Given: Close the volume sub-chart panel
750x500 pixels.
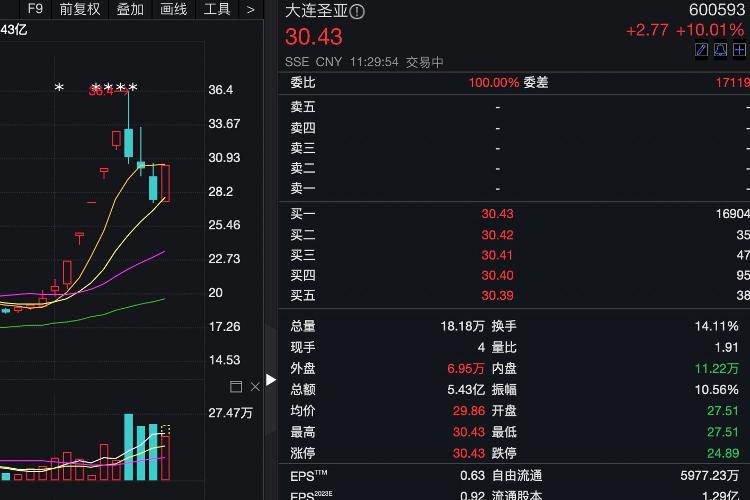Looking at the screenshot, I should tap(255, 387).
